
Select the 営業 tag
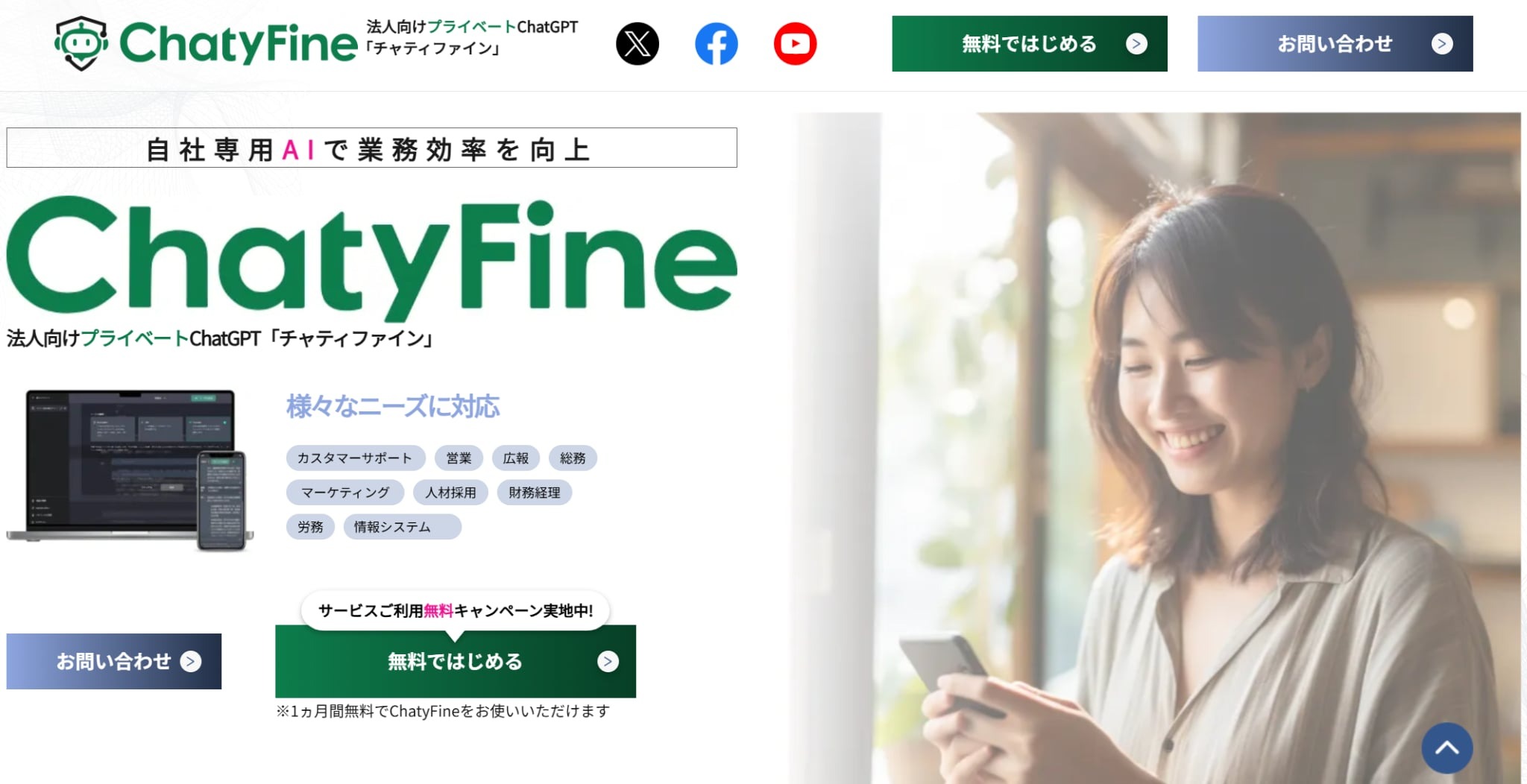[x=459, y=458]
